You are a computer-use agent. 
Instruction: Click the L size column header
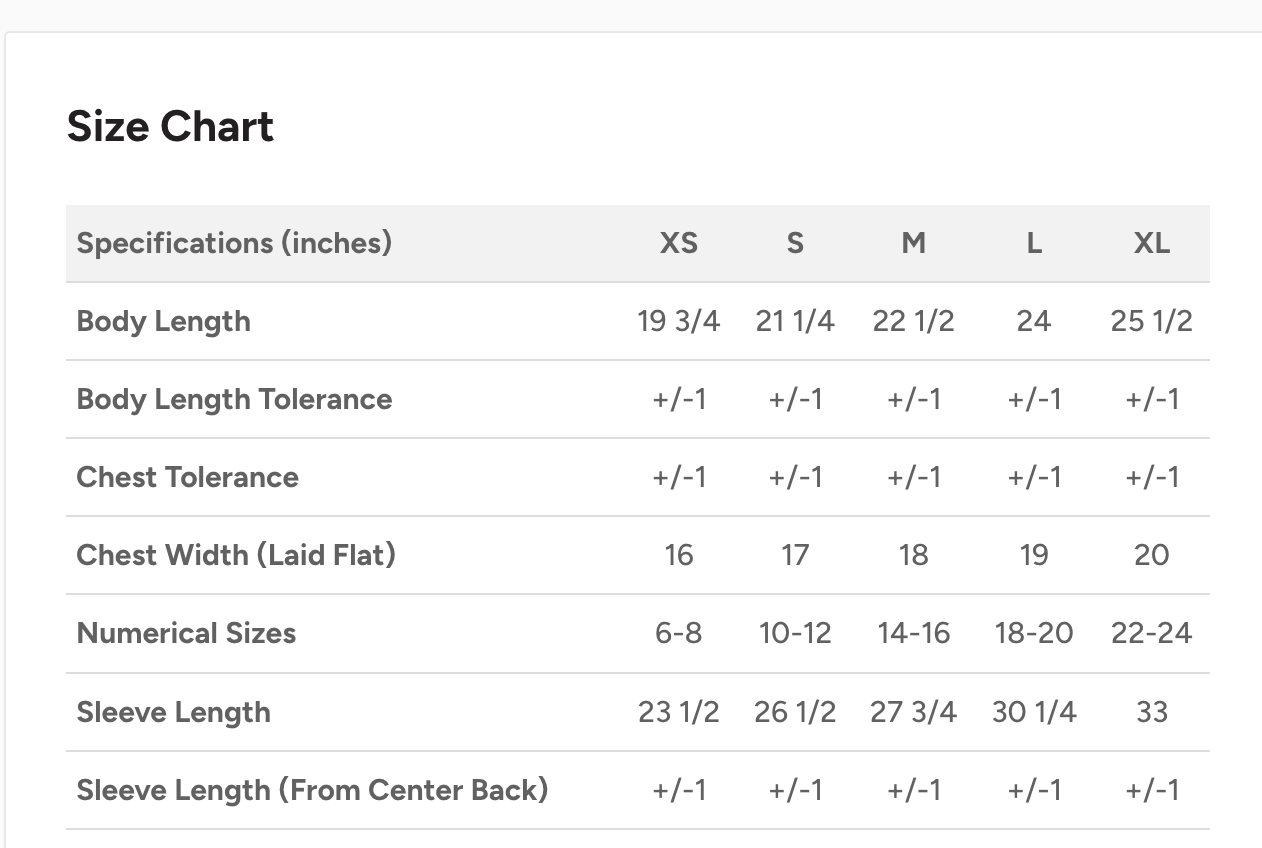(x=1033, y=243)
